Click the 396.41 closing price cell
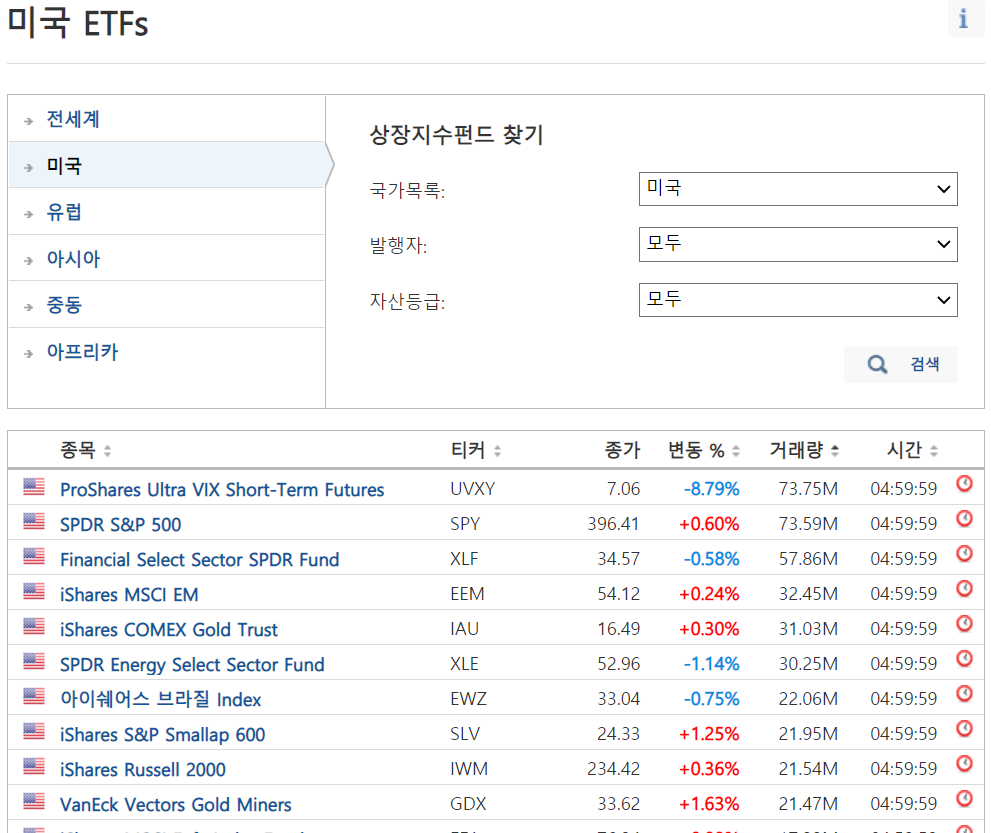991x833 pixels. [613, 524]
